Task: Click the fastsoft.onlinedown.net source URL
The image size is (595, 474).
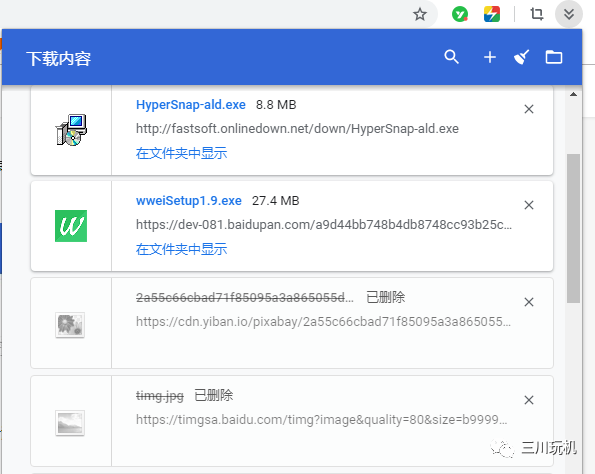Action: pyautogui.click(x=298, y=129)
